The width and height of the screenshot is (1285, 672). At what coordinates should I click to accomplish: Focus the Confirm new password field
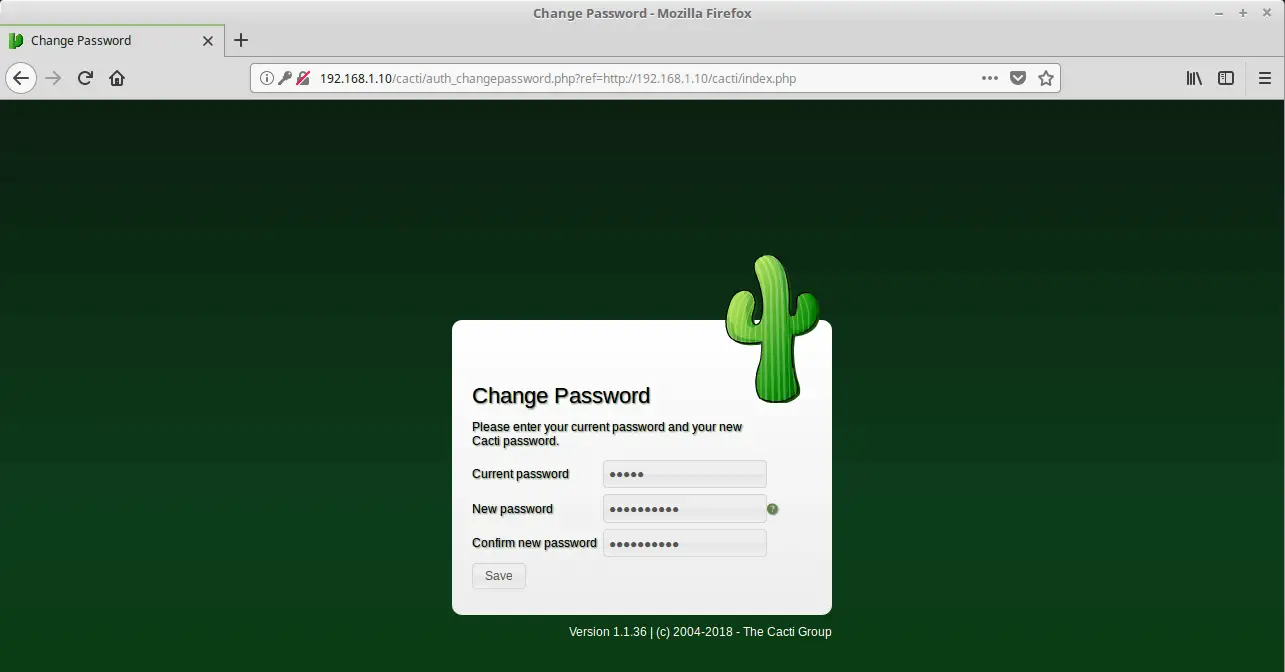pyautogui.click(x=685, y=543)
